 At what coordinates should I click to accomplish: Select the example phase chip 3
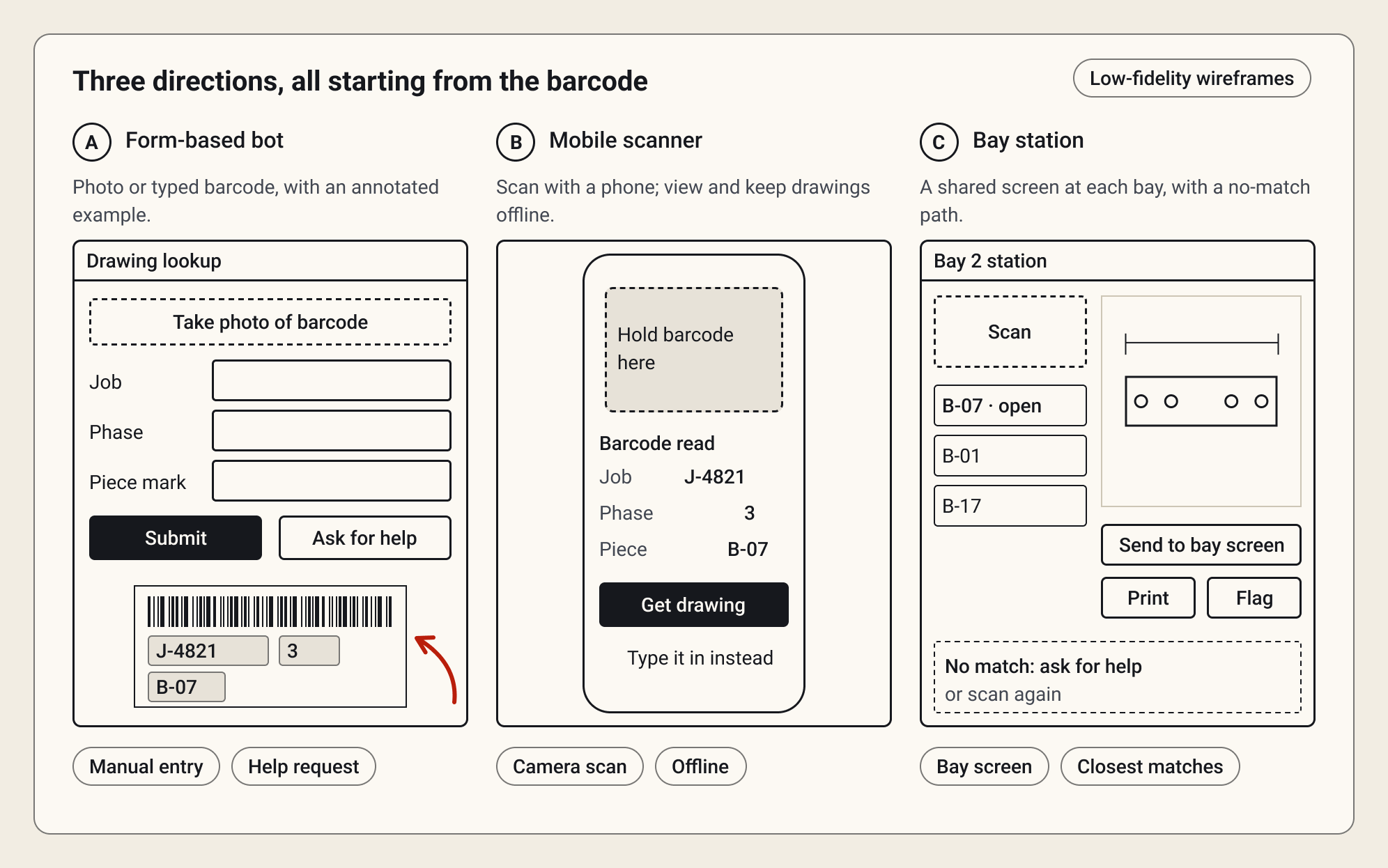point(309,651)
